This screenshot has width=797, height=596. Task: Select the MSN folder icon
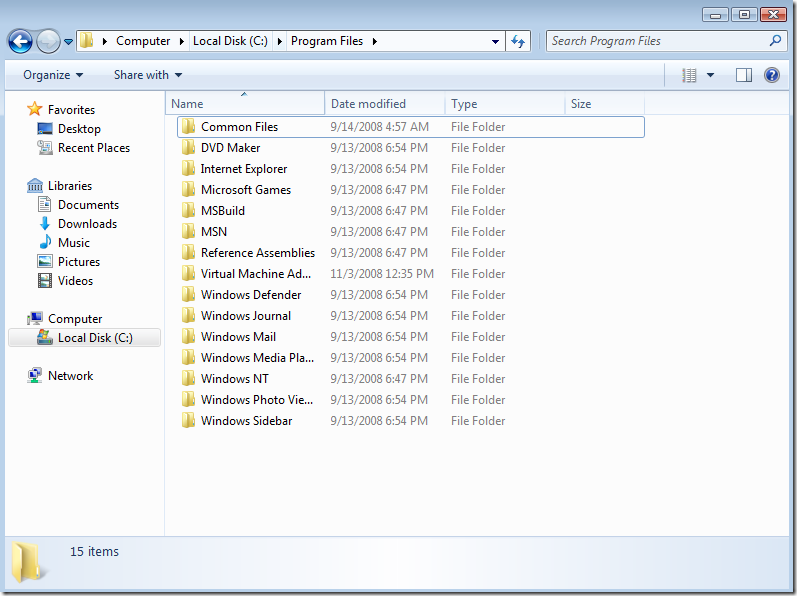pos(188,231)
